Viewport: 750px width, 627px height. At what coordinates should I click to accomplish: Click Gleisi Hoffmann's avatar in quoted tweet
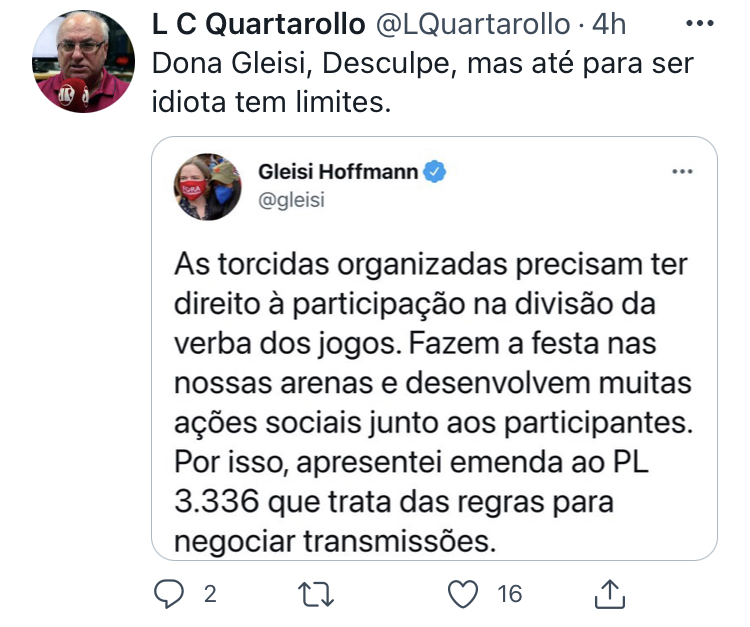pos(209,186)
